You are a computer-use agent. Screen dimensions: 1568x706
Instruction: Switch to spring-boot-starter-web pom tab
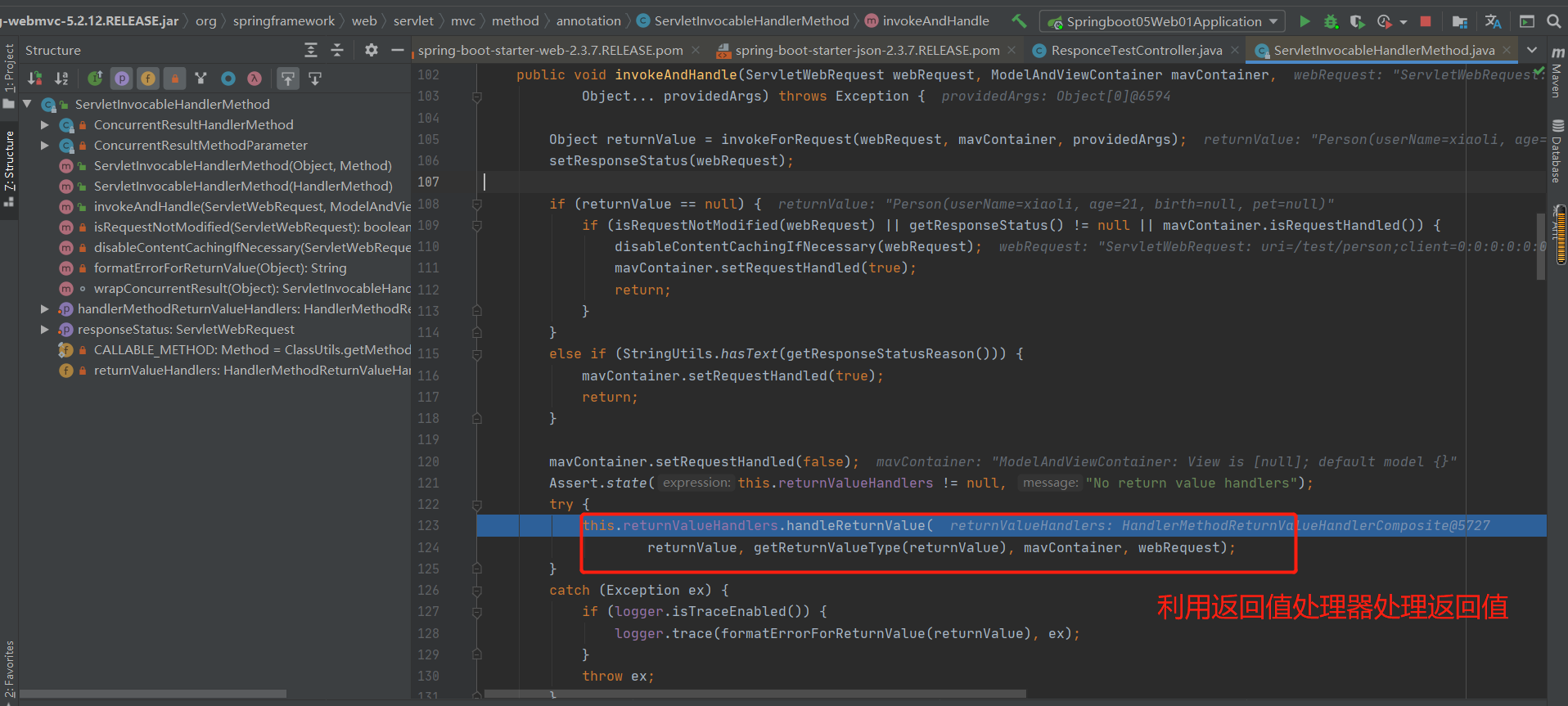550,50
